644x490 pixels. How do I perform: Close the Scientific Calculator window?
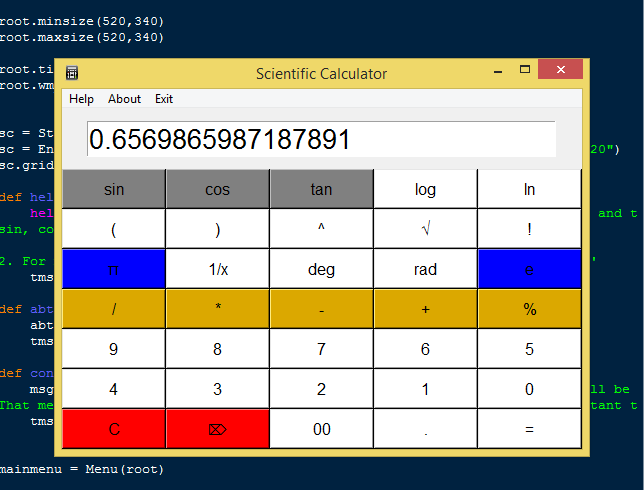560,69
